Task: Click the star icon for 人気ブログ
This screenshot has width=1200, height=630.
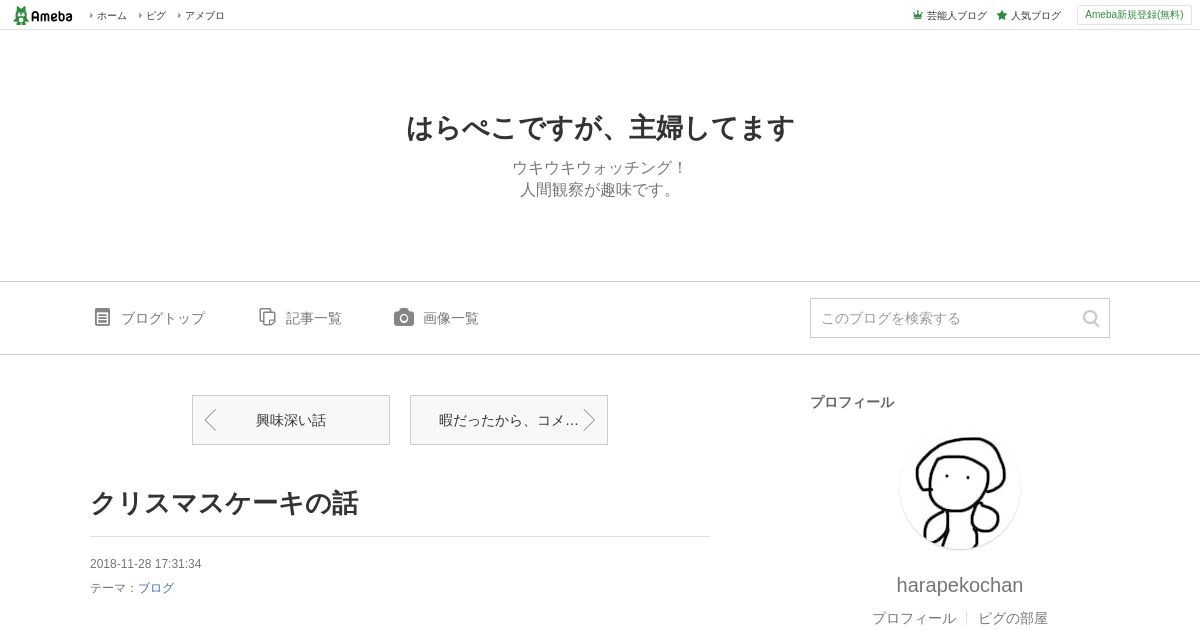Action: [x=1002, y=15]
